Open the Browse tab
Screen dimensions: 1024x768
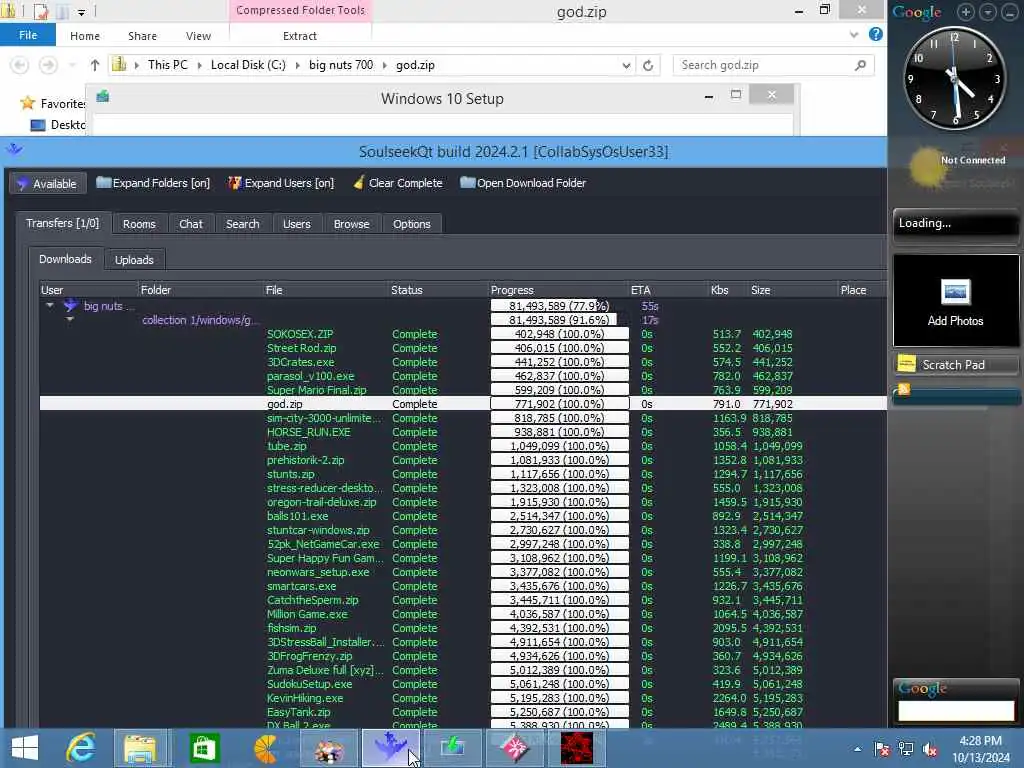(x=351, y=224)
